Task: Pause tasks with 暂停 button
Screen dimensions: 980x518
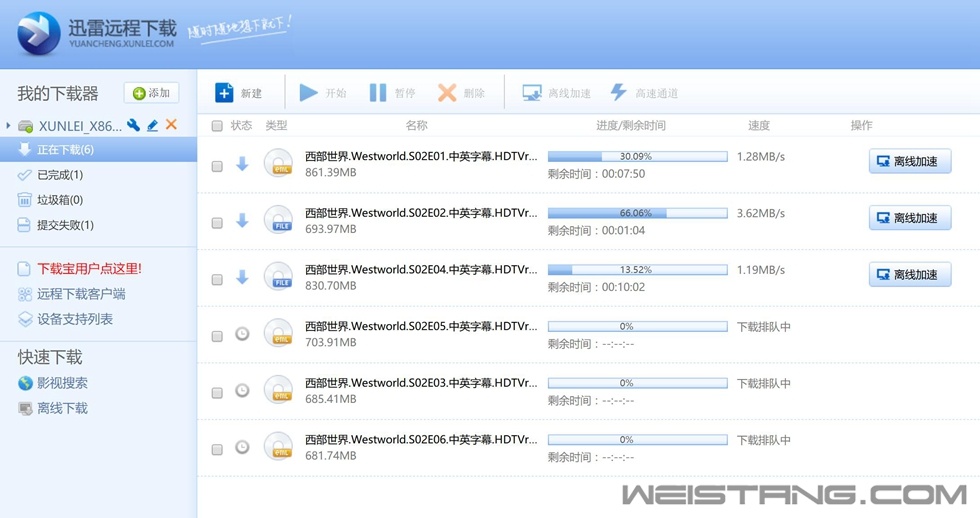Action: (x=392, y=93)
